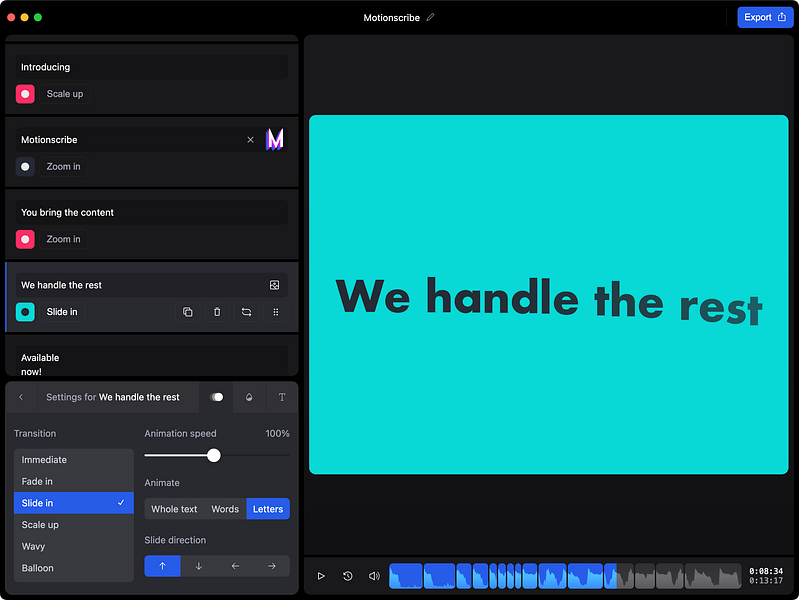The height and width of the screenshot is (600, 799).
Task: Mute audio with speaker icon
Action: pyautogui.click(x=374, y=576)
